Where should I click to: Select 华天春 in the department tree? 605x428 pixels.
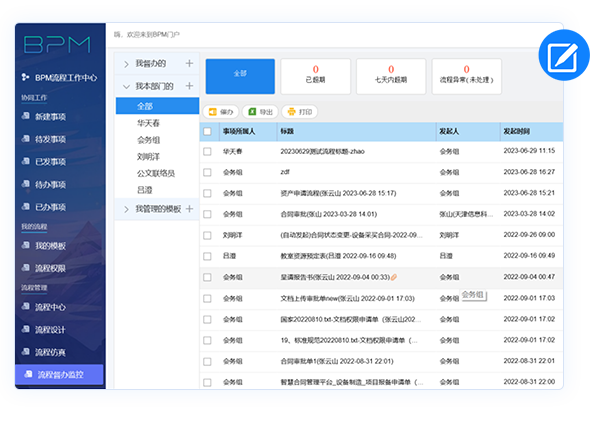pos(148,123)
